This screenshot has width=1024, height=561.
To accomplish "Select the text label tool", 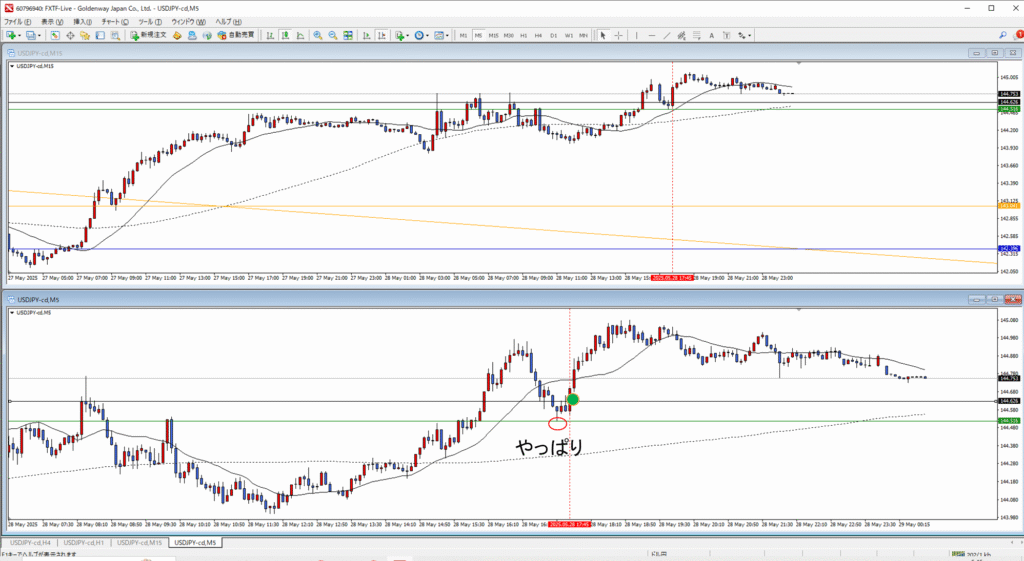I will pyautogui.click(x=726, y=35).
